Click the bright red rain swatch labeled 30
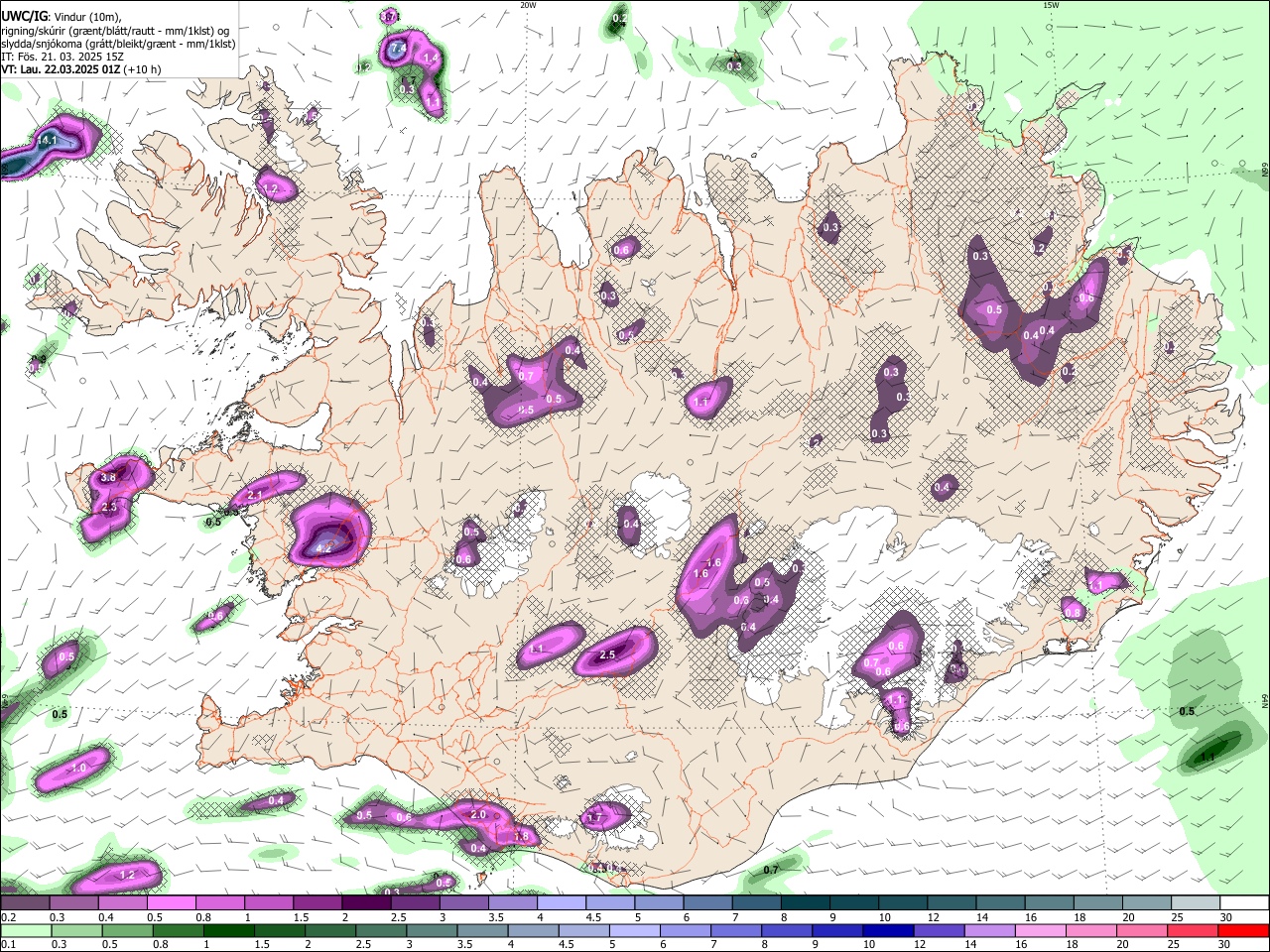1270x952 pixels. (x=1243, y=930)
